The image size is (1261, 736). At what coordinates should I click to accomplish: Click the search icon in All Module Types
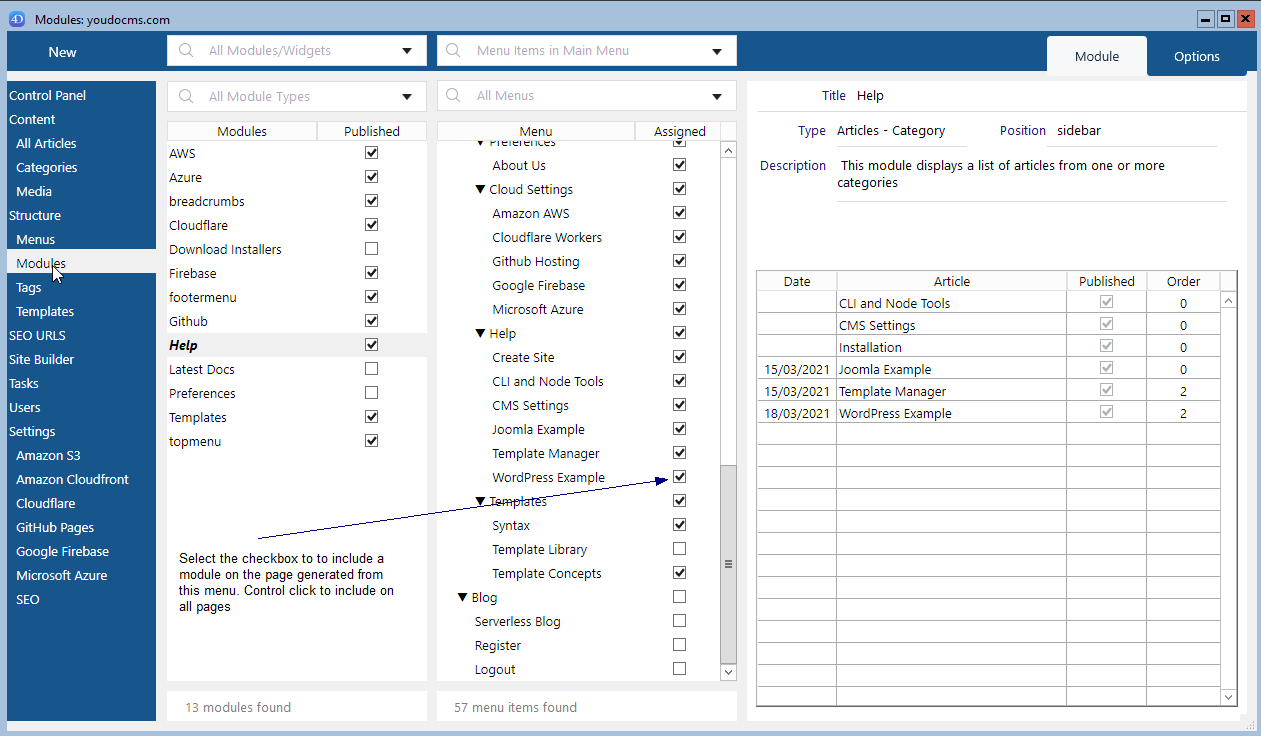click(x=186, y=97)
